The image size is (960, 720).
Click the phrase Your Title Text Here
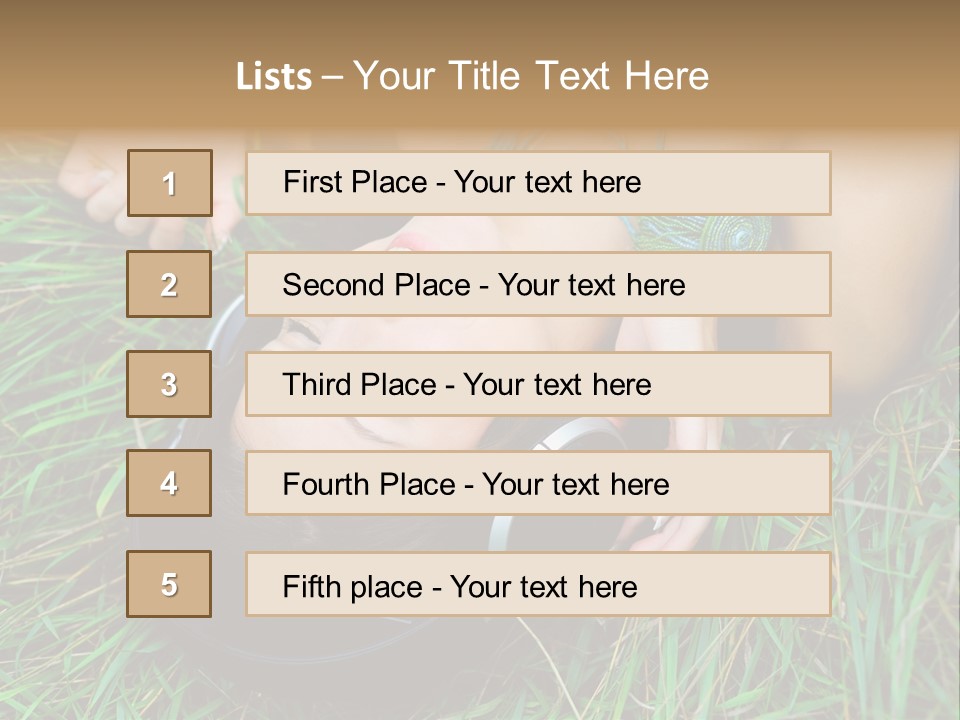531,76
